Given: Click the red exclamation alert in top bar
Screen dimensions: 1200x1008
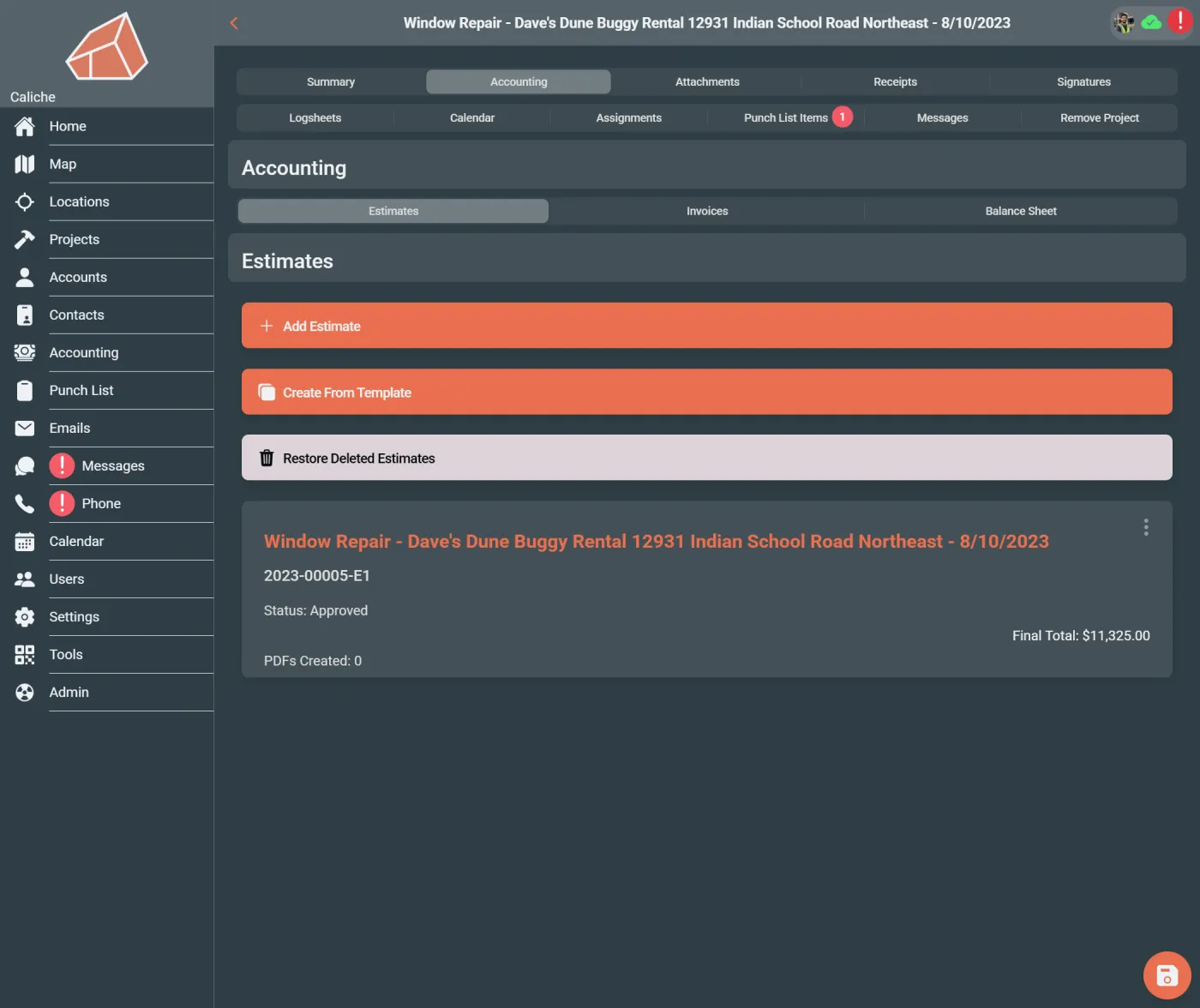Looking at the screenshot, I should coord(1179,20).
